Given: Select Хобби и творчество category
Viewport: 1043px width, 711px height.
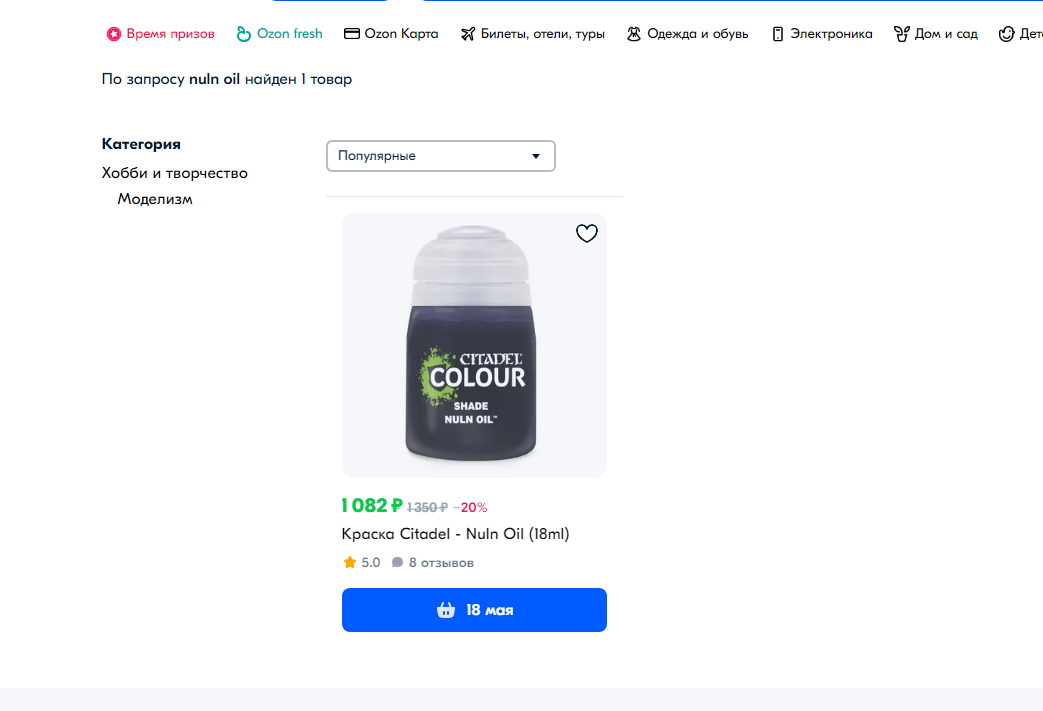Looking at the screenshot, I should pos(174,173).
